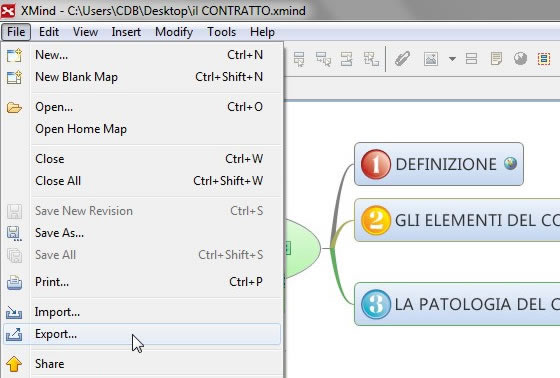Click the topic-before toolbar icon
The height and width of the screenshot is (378, 560).
(x=346, y=59)
